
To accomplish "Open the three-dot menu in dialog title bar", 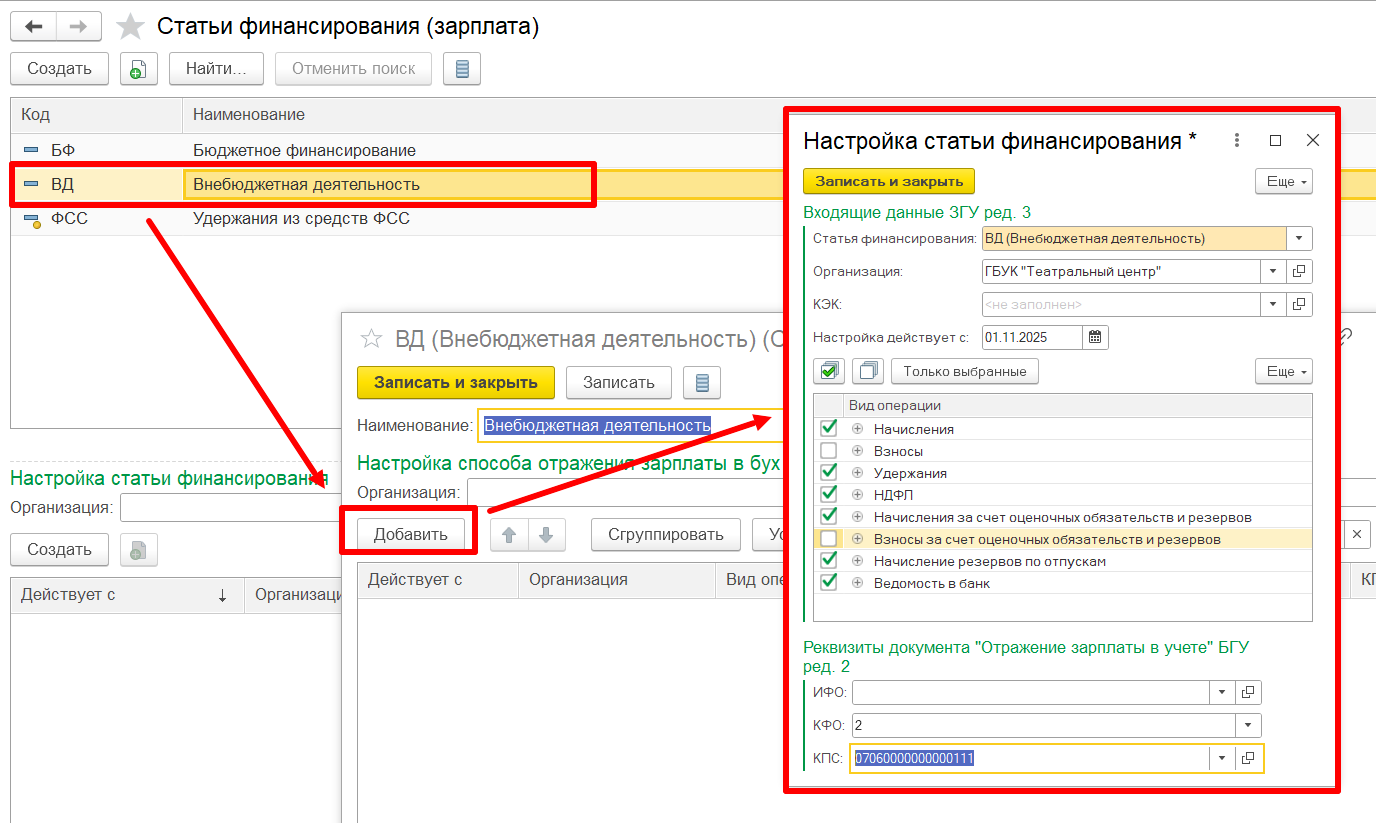I will [x=1237, y=141].
